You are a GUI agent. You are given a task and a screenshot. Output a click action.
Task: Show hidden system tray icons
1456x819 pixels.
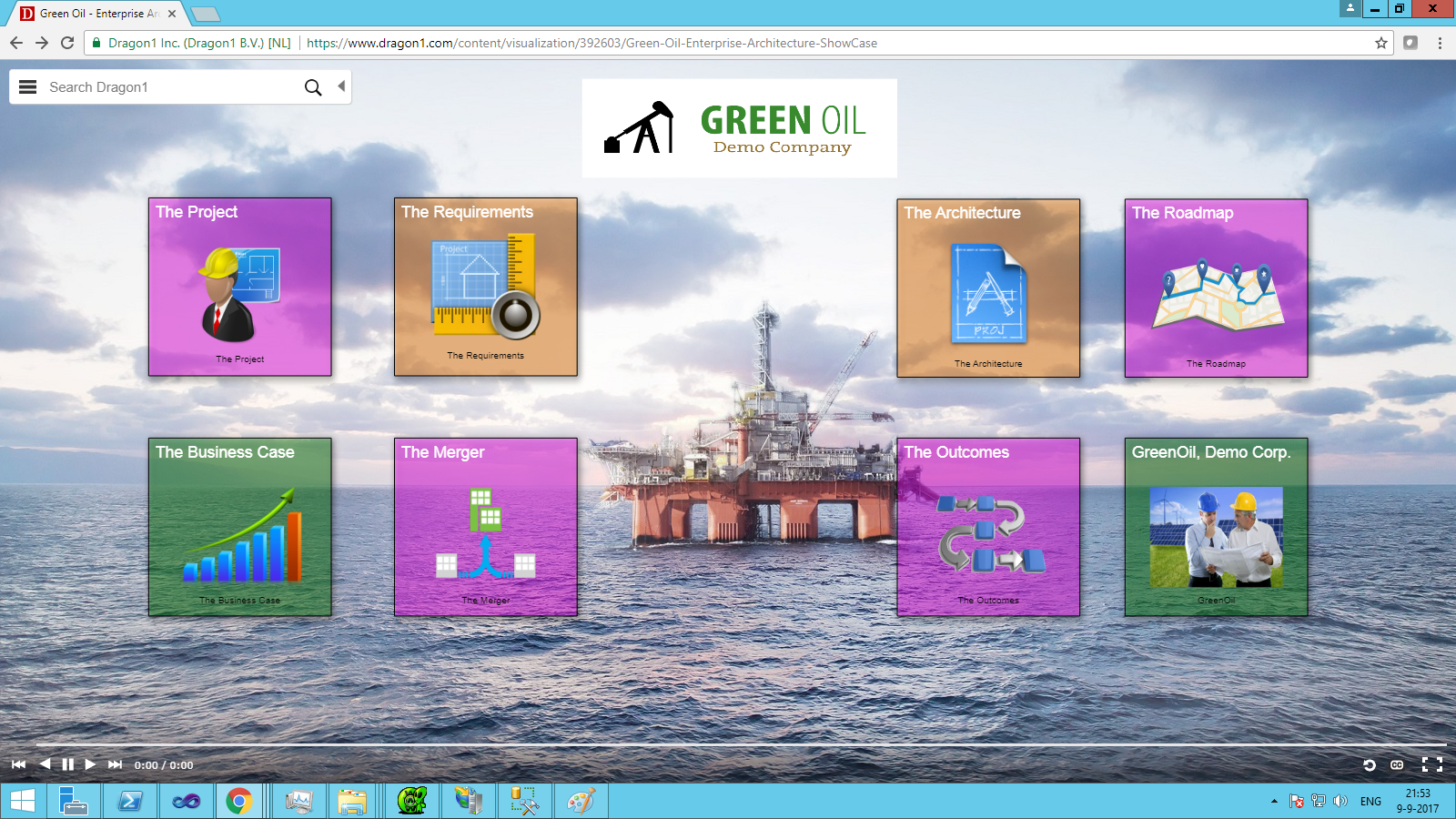point(1274,802)
